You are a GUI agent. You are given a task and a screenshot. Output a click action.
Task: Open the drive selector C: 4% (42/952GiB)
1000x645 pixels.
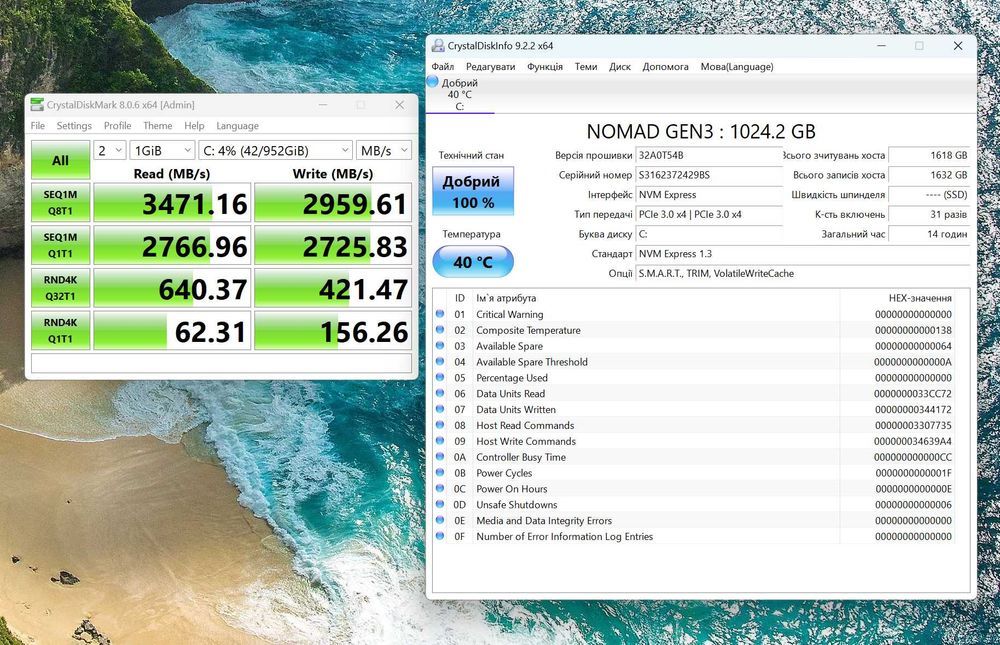pyautogui.click(x=275, y=151)
